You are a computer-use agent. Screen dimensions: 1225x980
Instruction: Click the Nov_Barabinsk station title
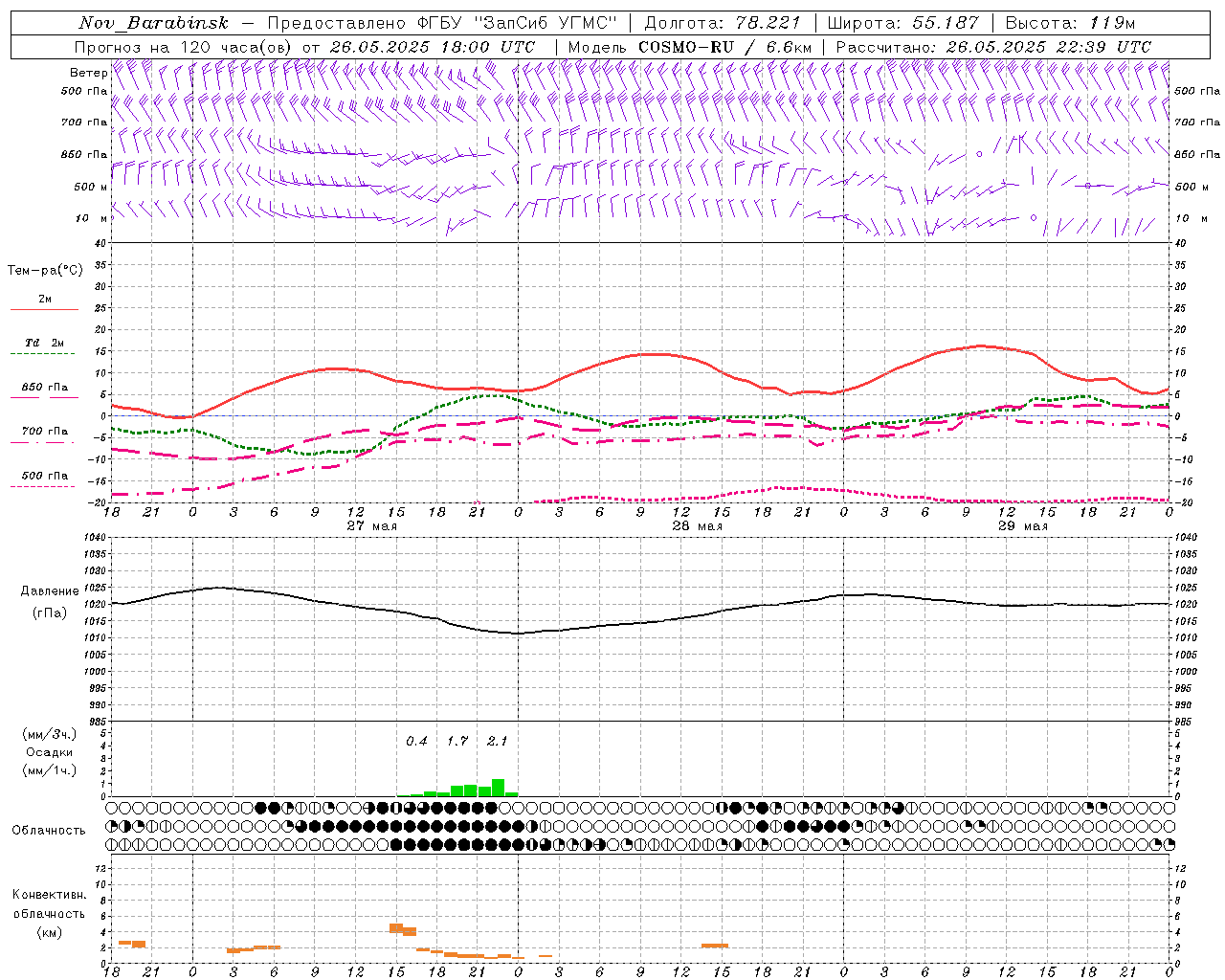(153, 23)
